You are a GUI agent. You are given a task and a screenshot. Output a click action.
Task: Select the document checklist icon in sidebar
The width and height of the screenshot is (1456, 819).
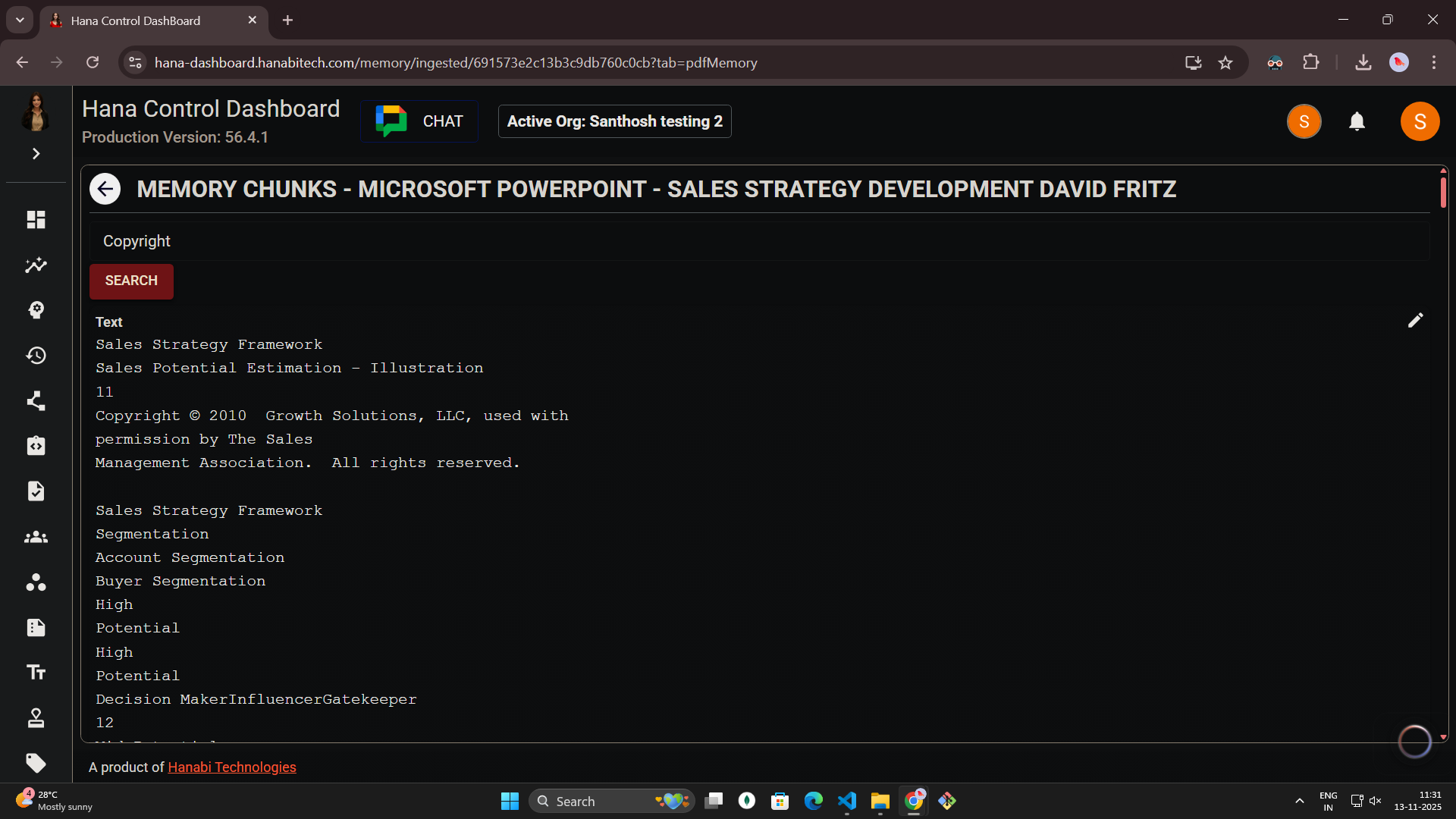(x=36, y=491)
